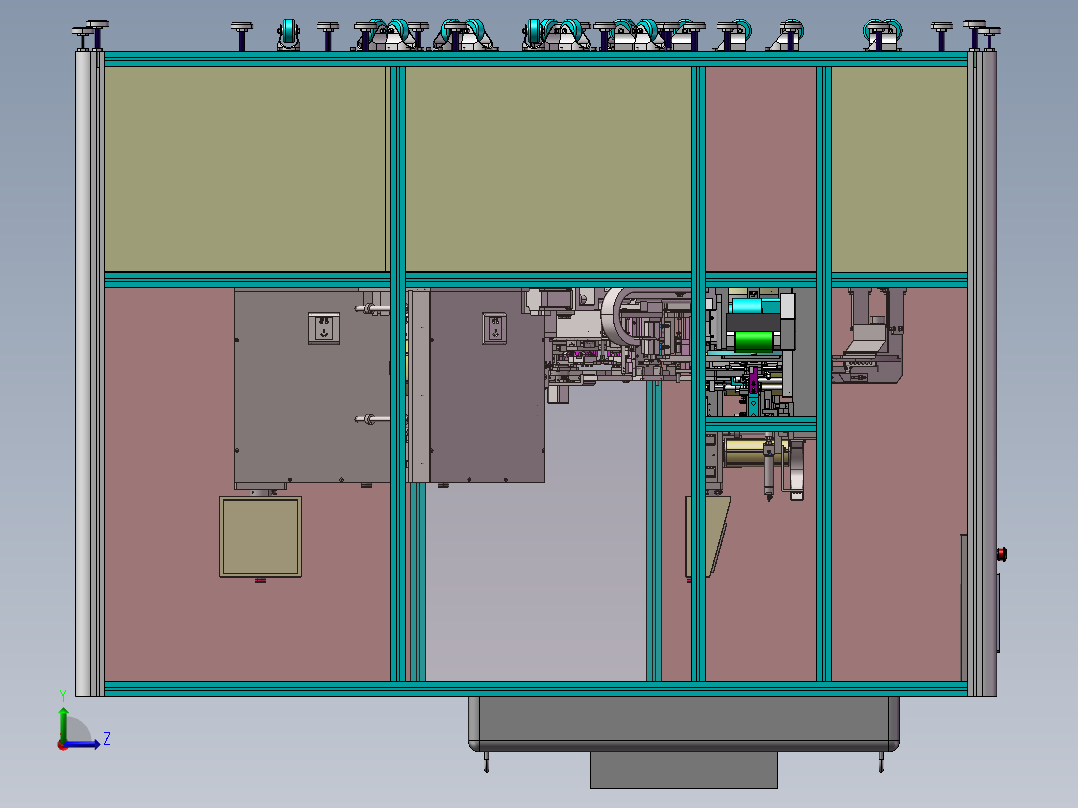Screen dimensions: 1078x808
Task: Select the small square olive window at lower left
Action: 260,536
